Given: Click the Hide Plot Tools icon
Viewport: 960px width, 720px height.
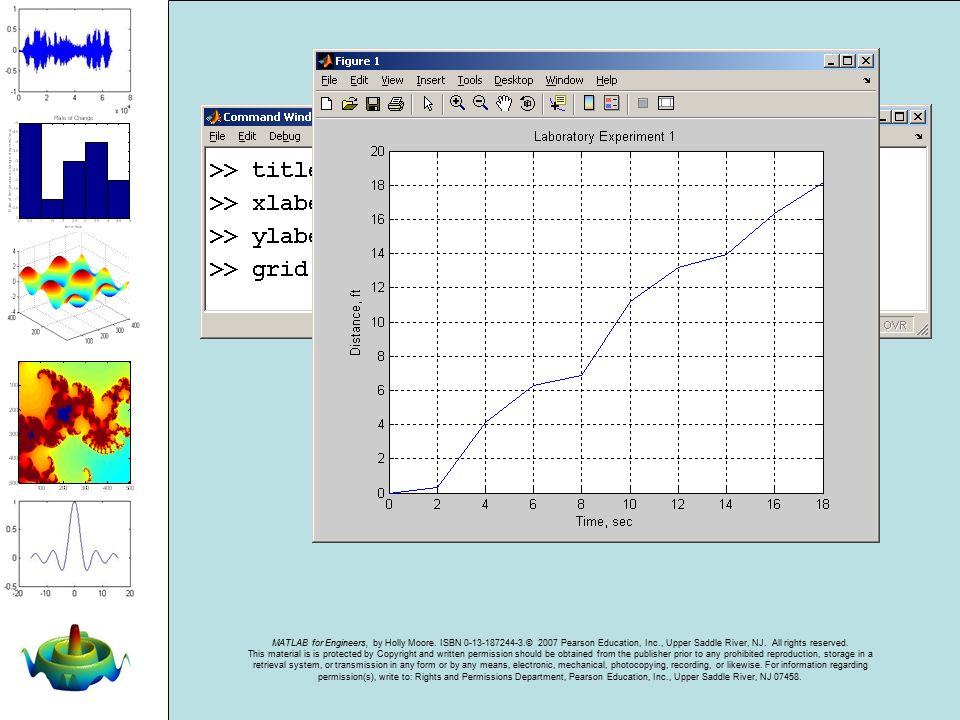Looking at the screenshot, I should 642,103.
